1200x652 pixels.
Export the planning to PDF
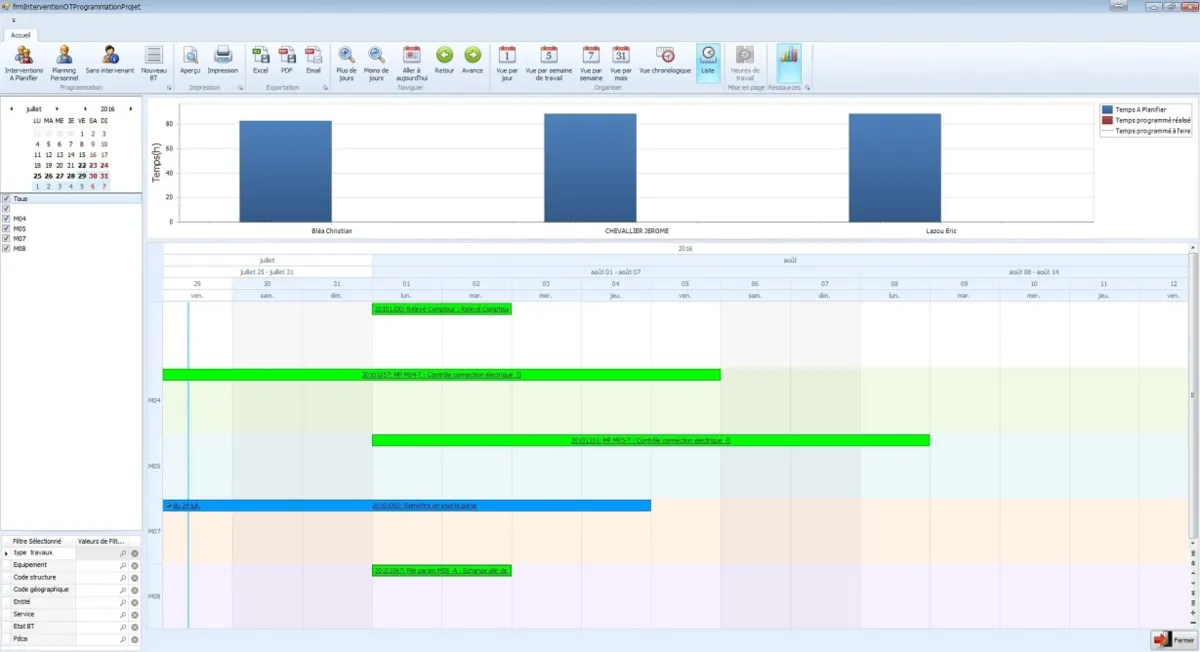pos(287,60)
